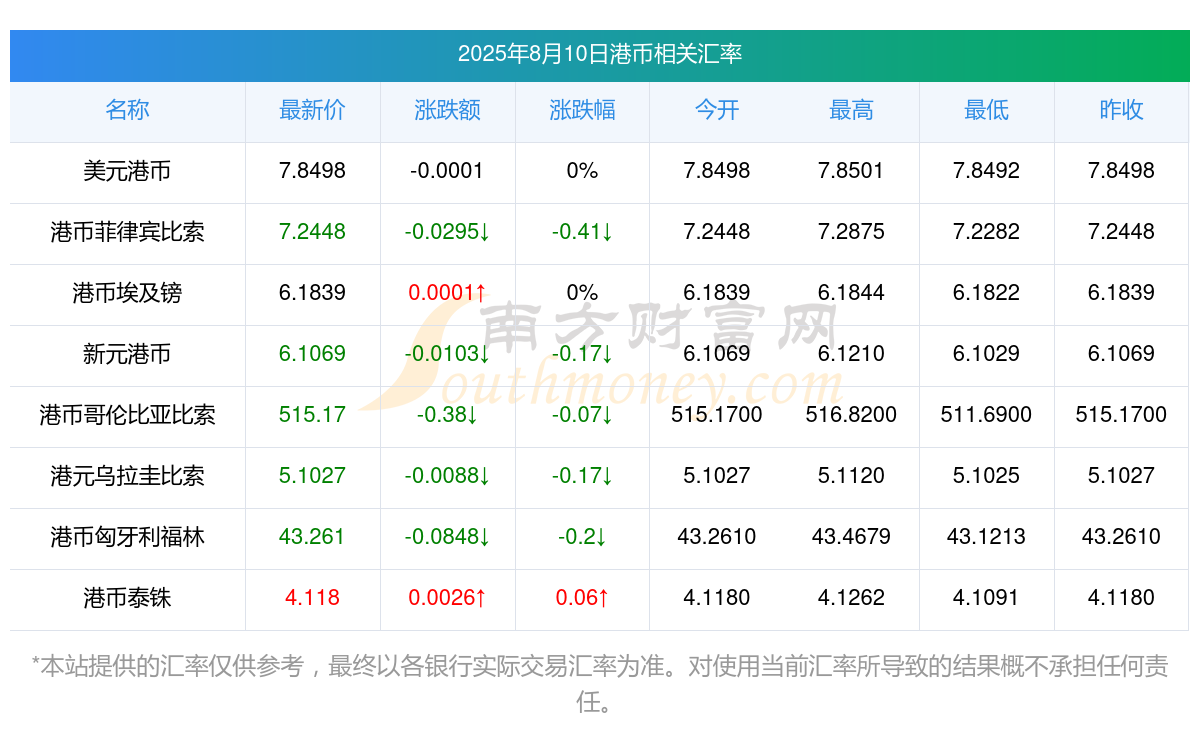The width and height of the screenshot is (1200, 733).
Task: Click low value 7.8492
Action: click(986, 171)
